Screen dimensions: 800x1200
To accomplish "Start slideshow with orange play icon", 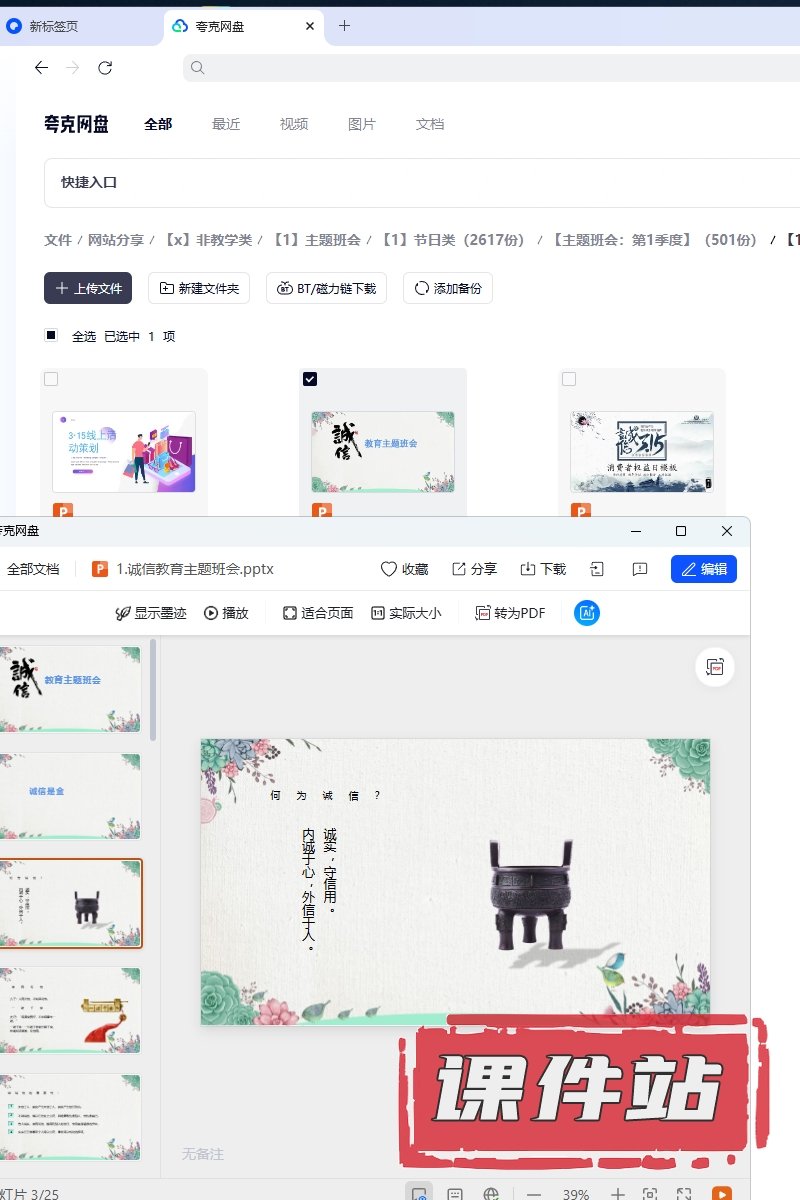I will coord(721,1194).
